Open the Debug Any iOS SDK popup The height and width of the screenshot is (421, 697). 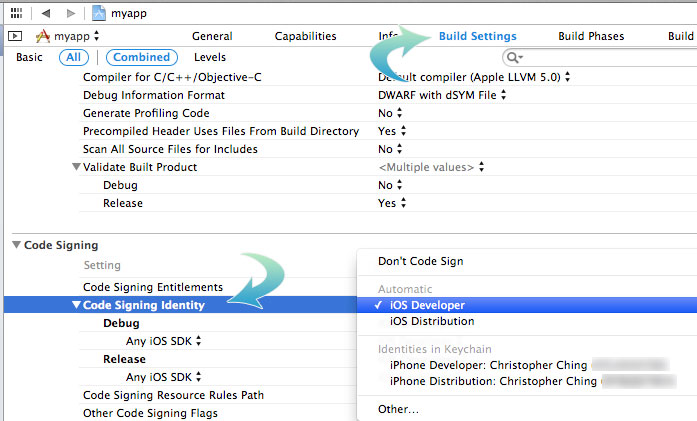164,341
